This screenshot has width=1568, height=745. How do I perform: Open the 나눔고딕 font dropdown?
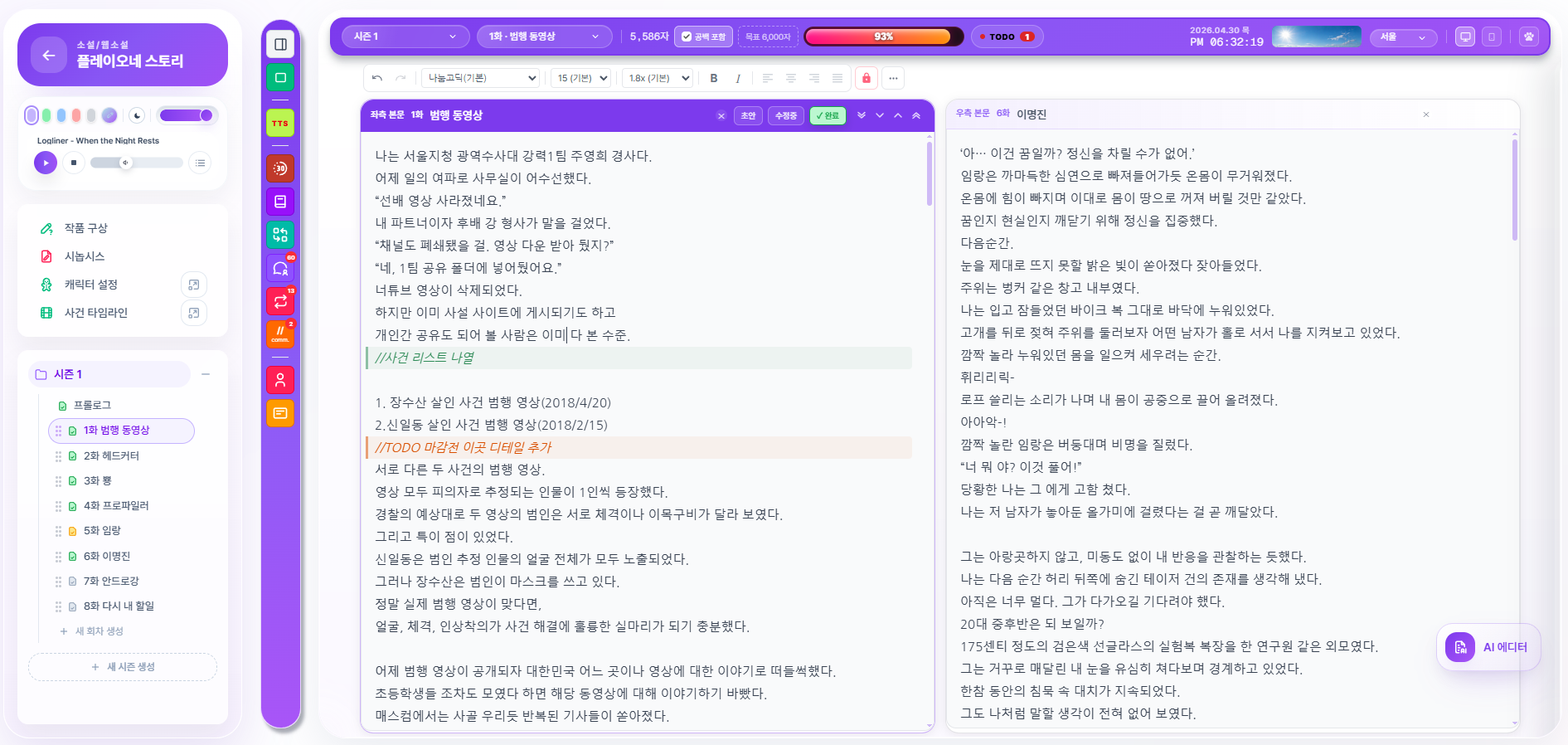tap(482, 78)
